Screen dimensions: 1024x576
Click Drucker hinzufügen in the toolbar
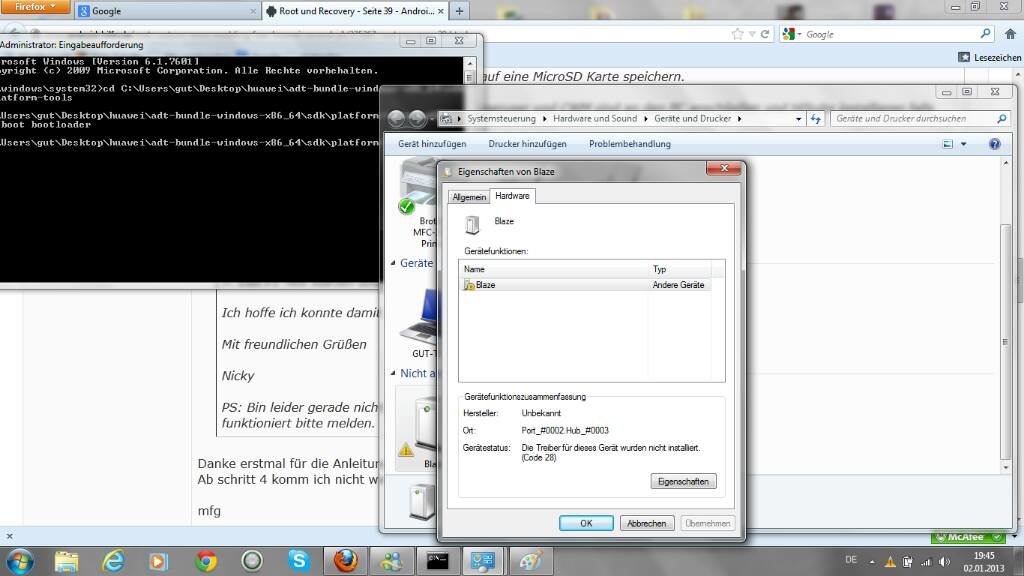527,144
